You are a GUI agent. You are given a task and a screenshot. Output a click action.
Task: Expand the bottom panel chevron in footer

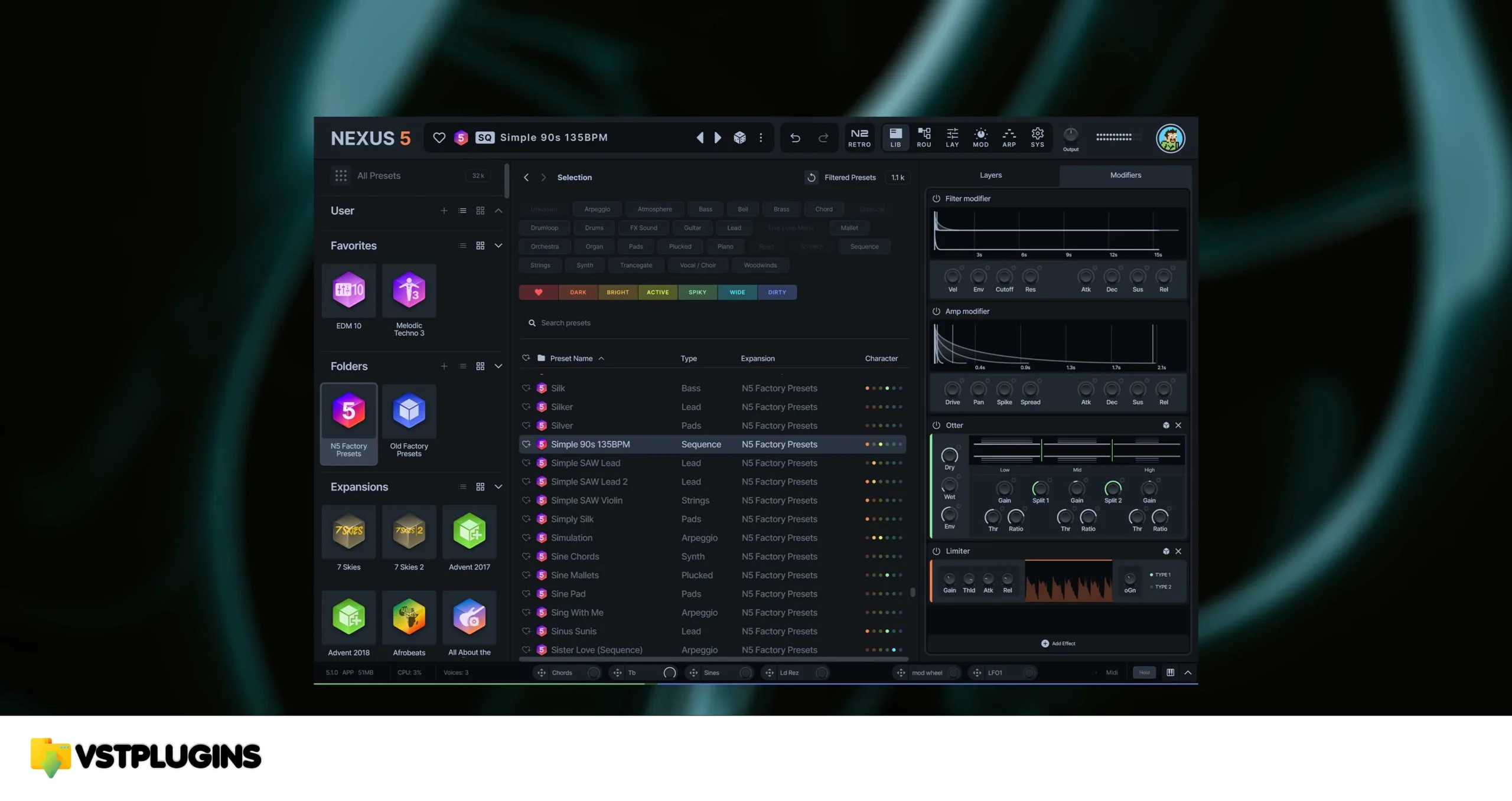click(x=1188, y=672)
